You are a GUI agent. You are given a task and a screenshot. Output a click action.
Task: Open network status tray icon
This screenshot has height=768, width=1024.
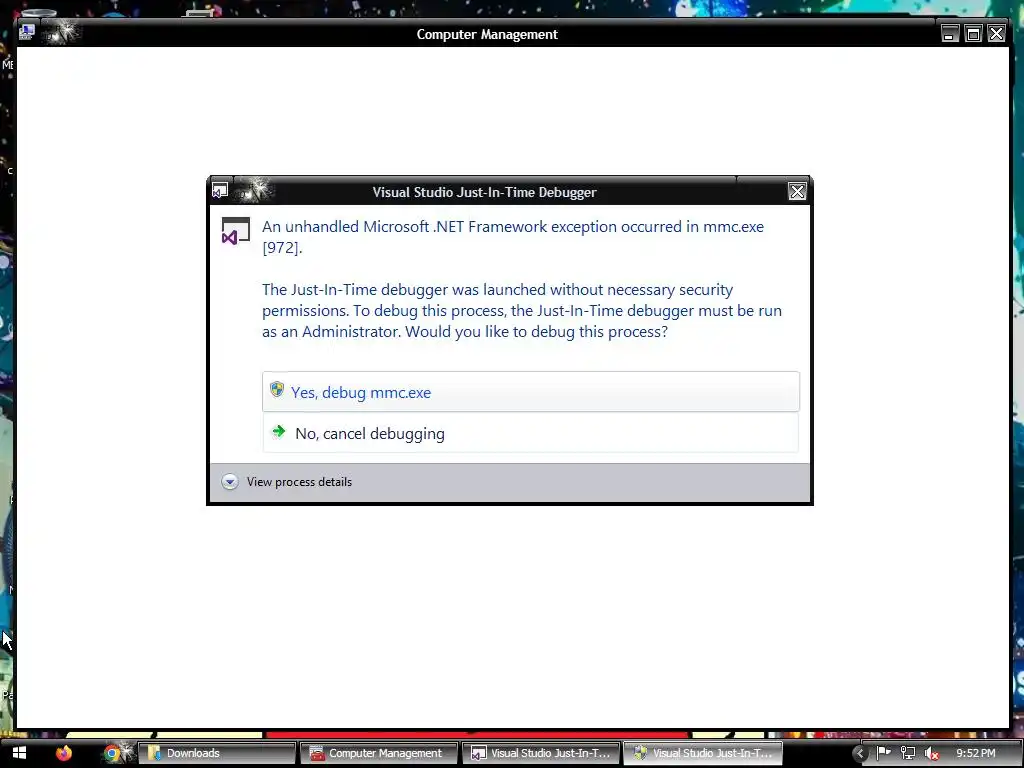coord(908,753)
